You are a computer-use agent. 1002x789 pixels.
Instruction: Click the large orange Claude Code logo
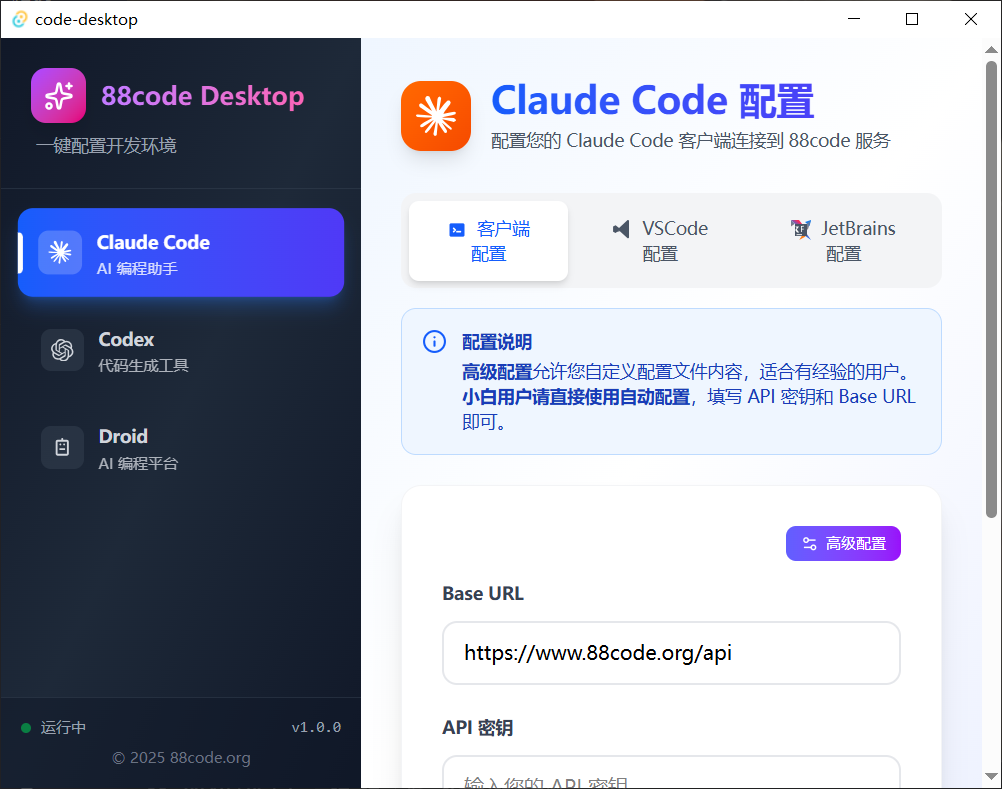point(436,116)
